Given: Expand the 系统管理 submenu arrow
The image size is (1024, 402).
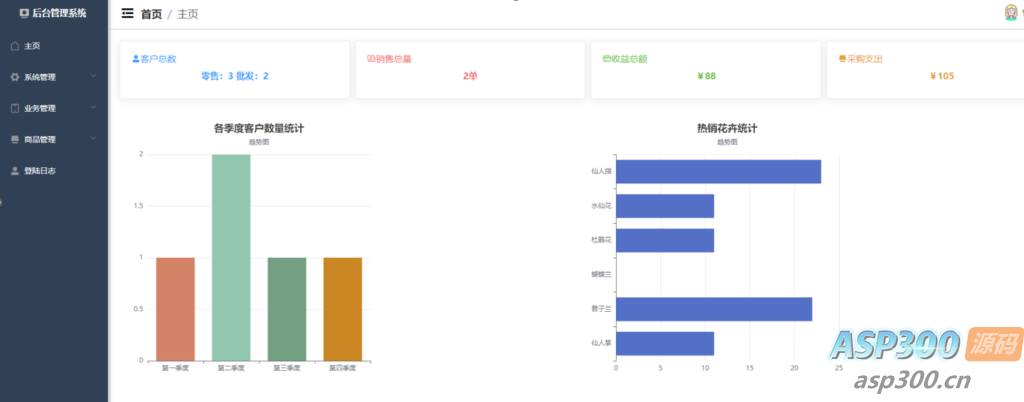Looking at the screenshot, I should pos(93,76).
